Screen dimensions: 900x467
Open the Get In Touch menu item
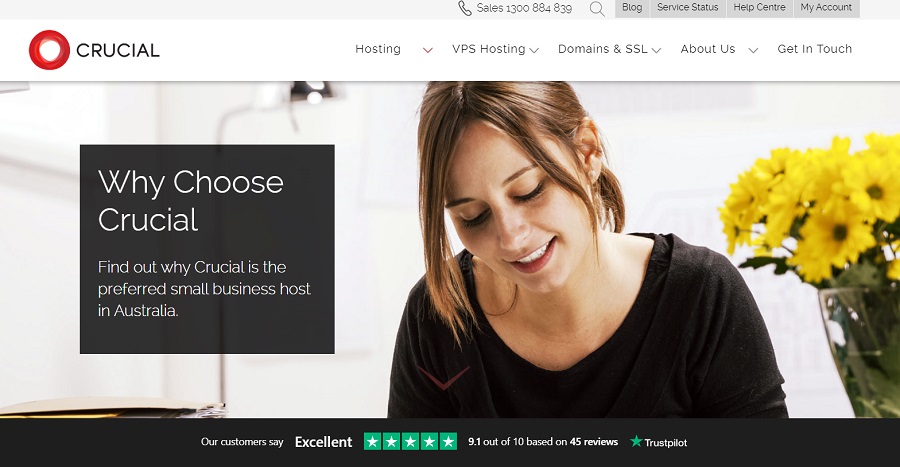(x=814, y=49)
